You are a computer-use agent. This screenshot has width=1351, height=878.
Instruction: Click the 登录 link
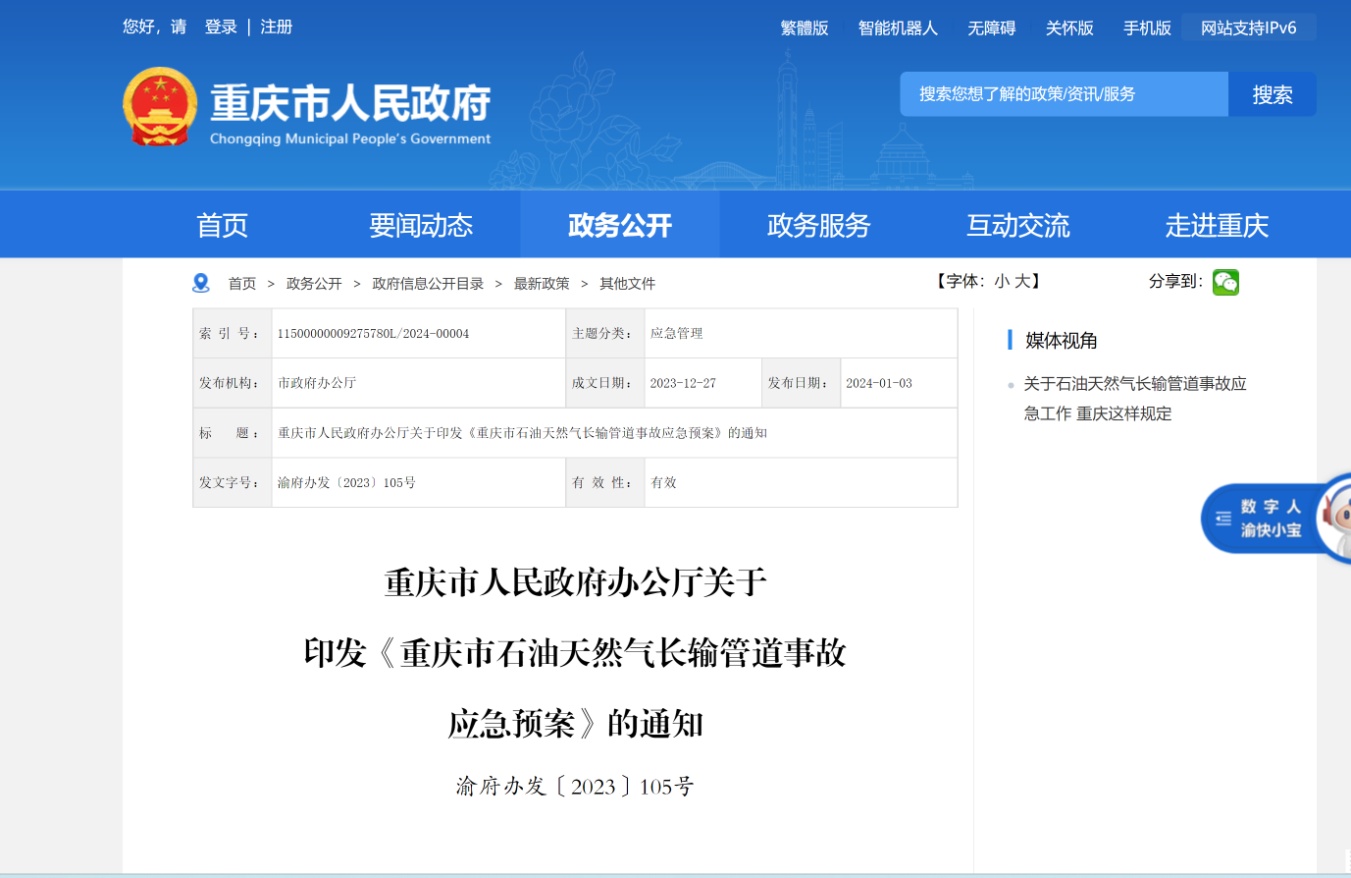221,27
